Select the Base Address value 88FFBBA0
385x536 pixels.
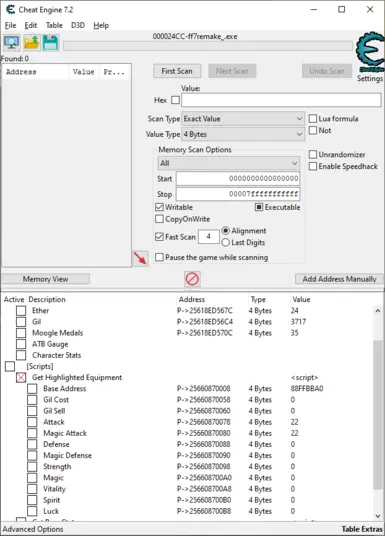tap(307, 389)
